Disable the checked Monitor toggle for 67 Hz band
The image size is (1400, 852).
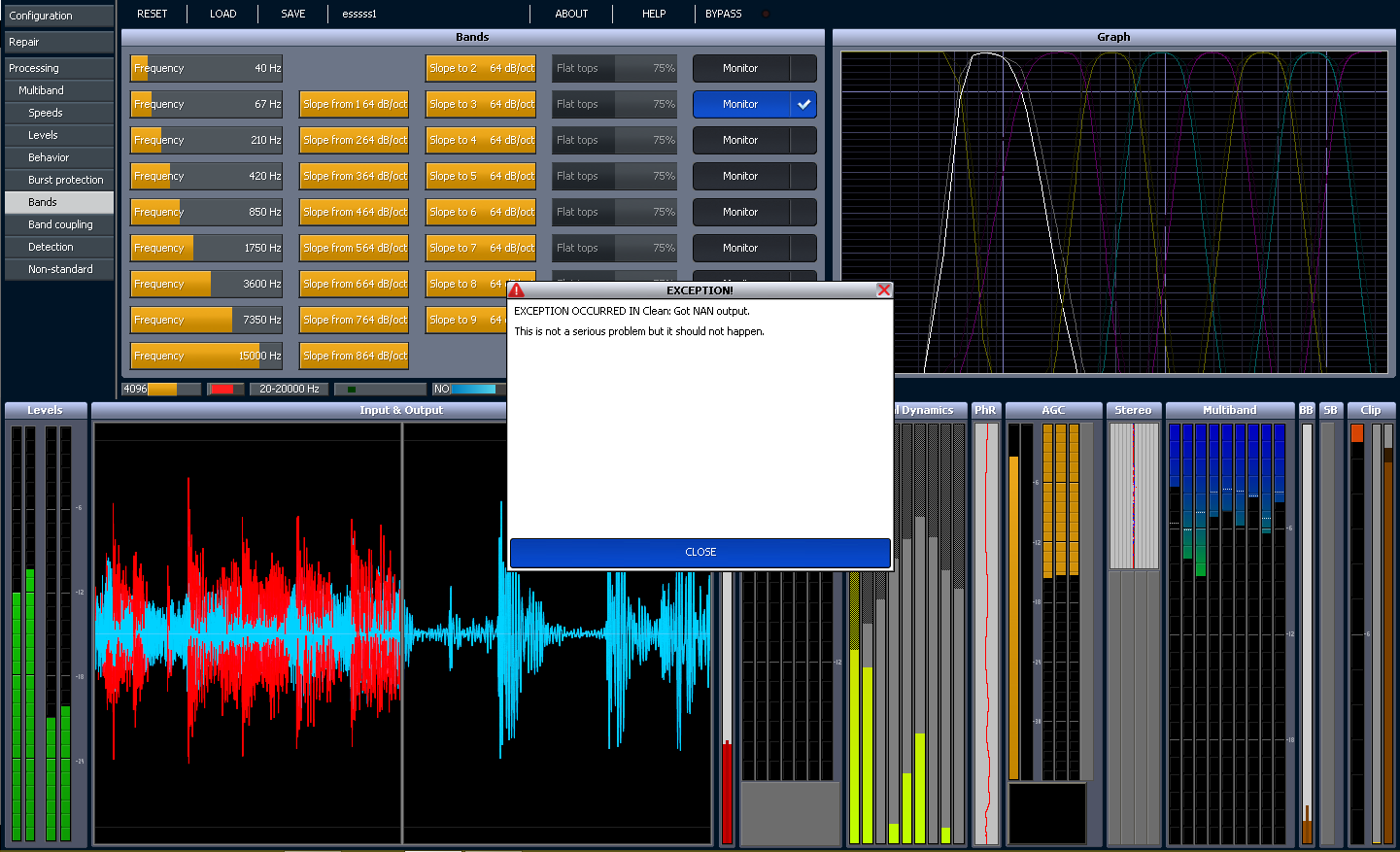pyautogui.click(x=755, y=104)
